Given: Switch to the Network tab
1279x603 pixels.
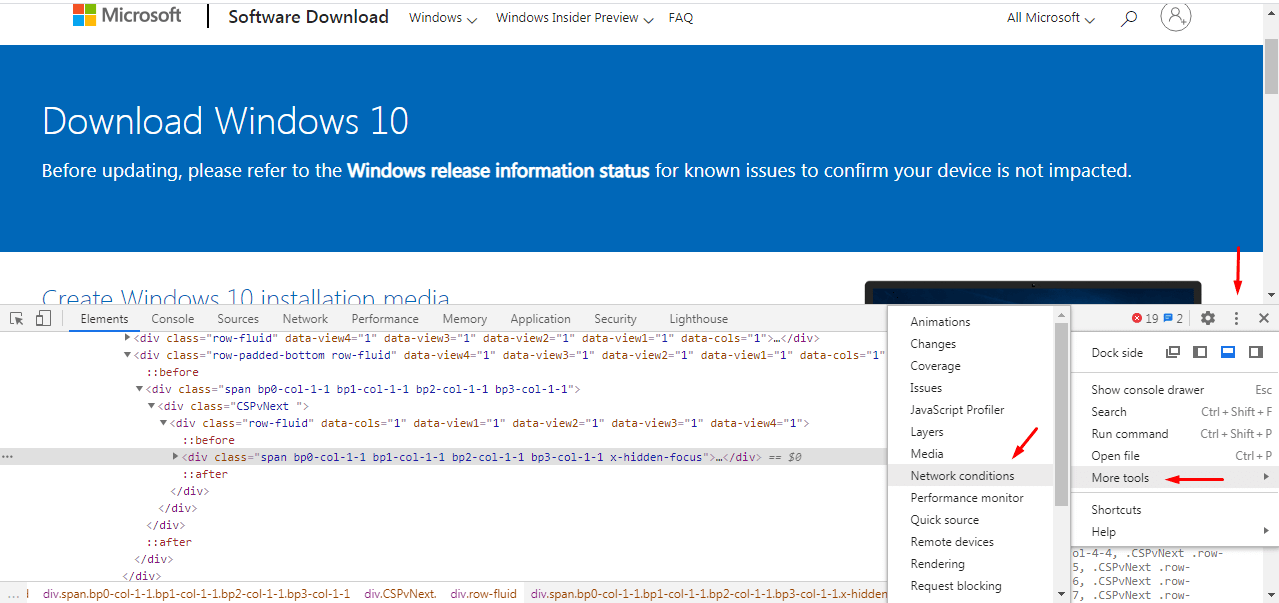Looking at the screenshot, I should point(305,319).
